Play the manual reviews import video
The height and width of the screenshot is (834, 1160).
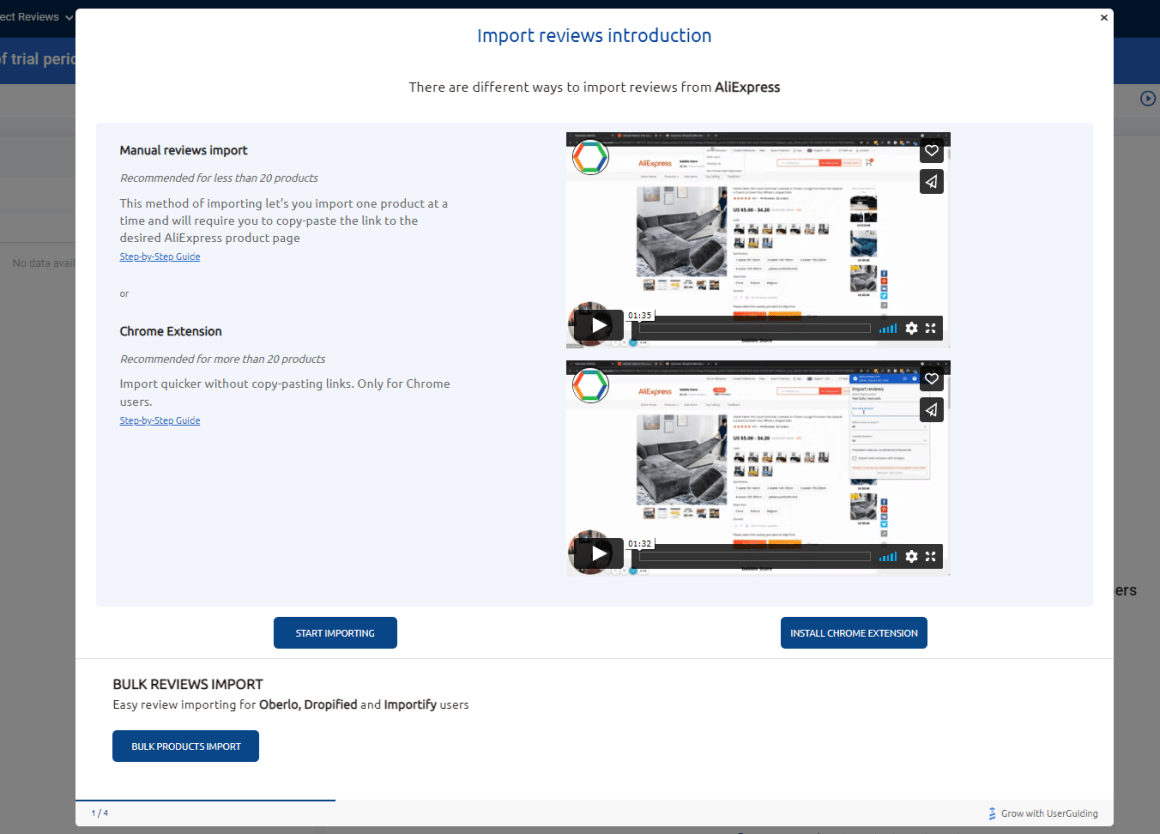click(598, 326)
